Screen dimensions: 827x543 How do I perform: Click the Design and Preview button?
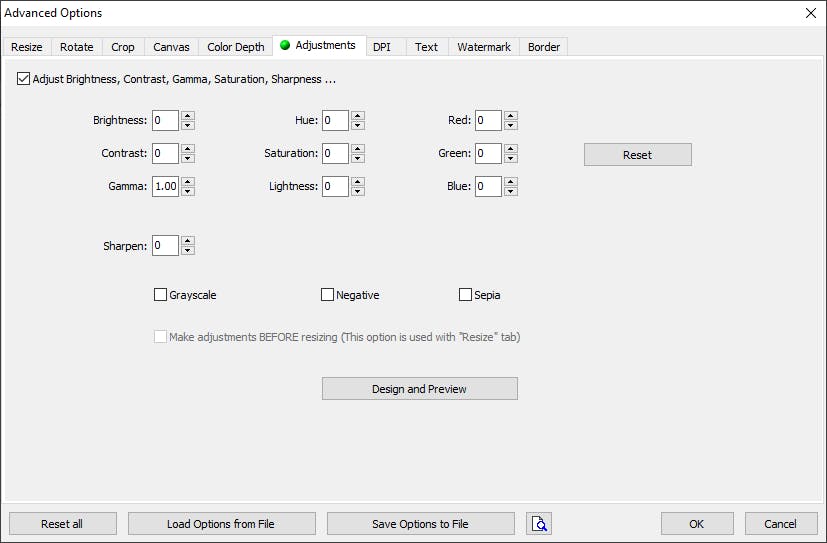point(419,389)
